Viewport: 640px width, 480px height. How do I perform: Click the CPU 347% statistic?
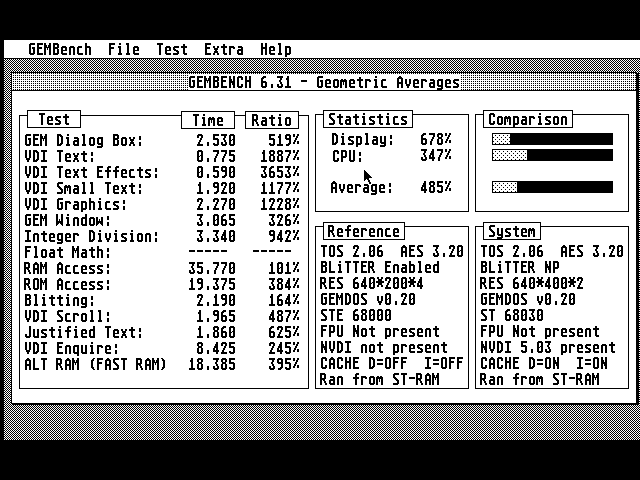391,156
